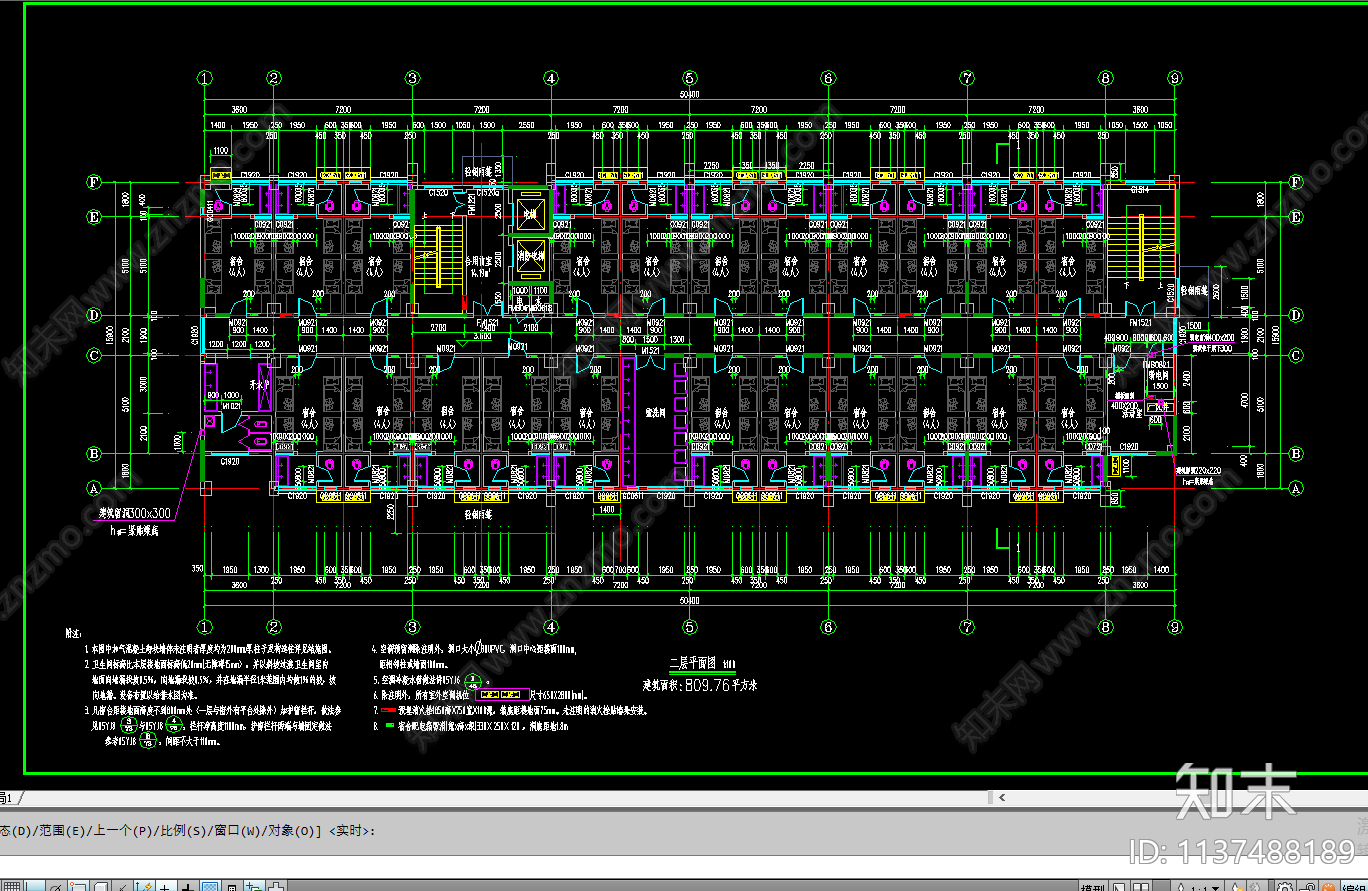Open the 1:1 annotation scale dropdown
The width and height of the screenshot is (1368, 891).
1198,886
